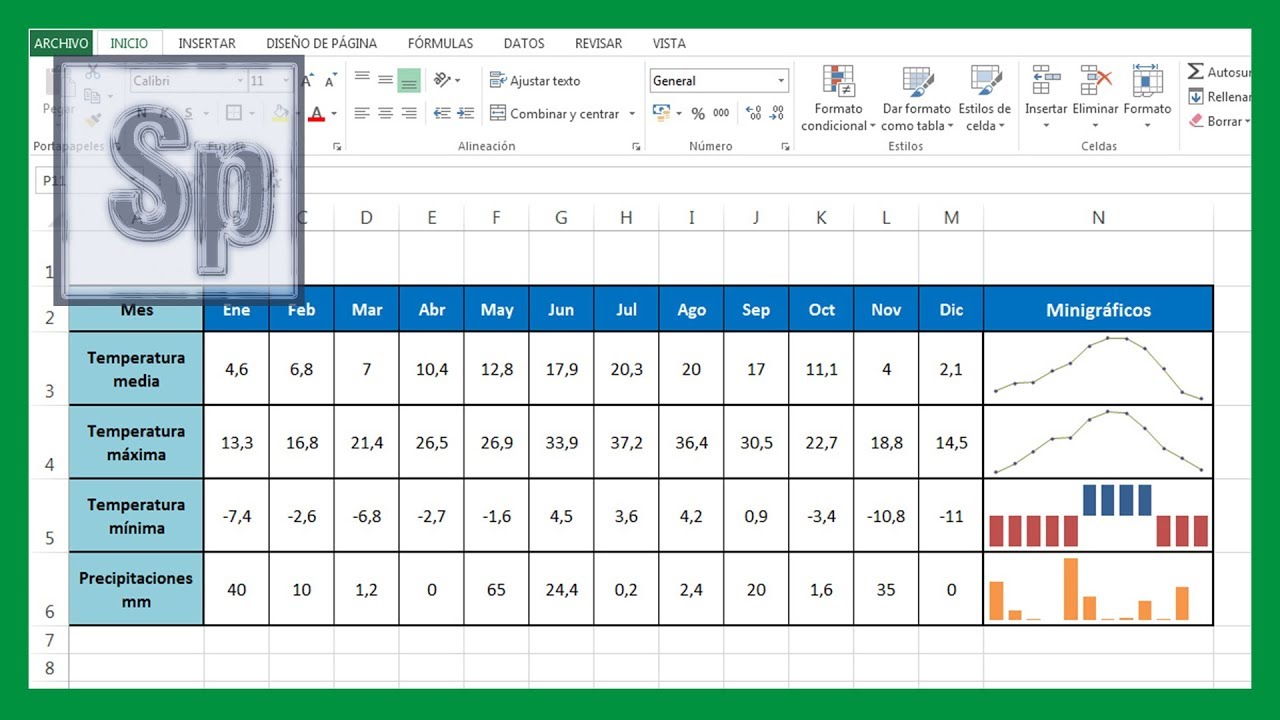This screenshot has height=720, width=1280.
Task: Select the Temperatura media label cell
Action: click(136, 369)
